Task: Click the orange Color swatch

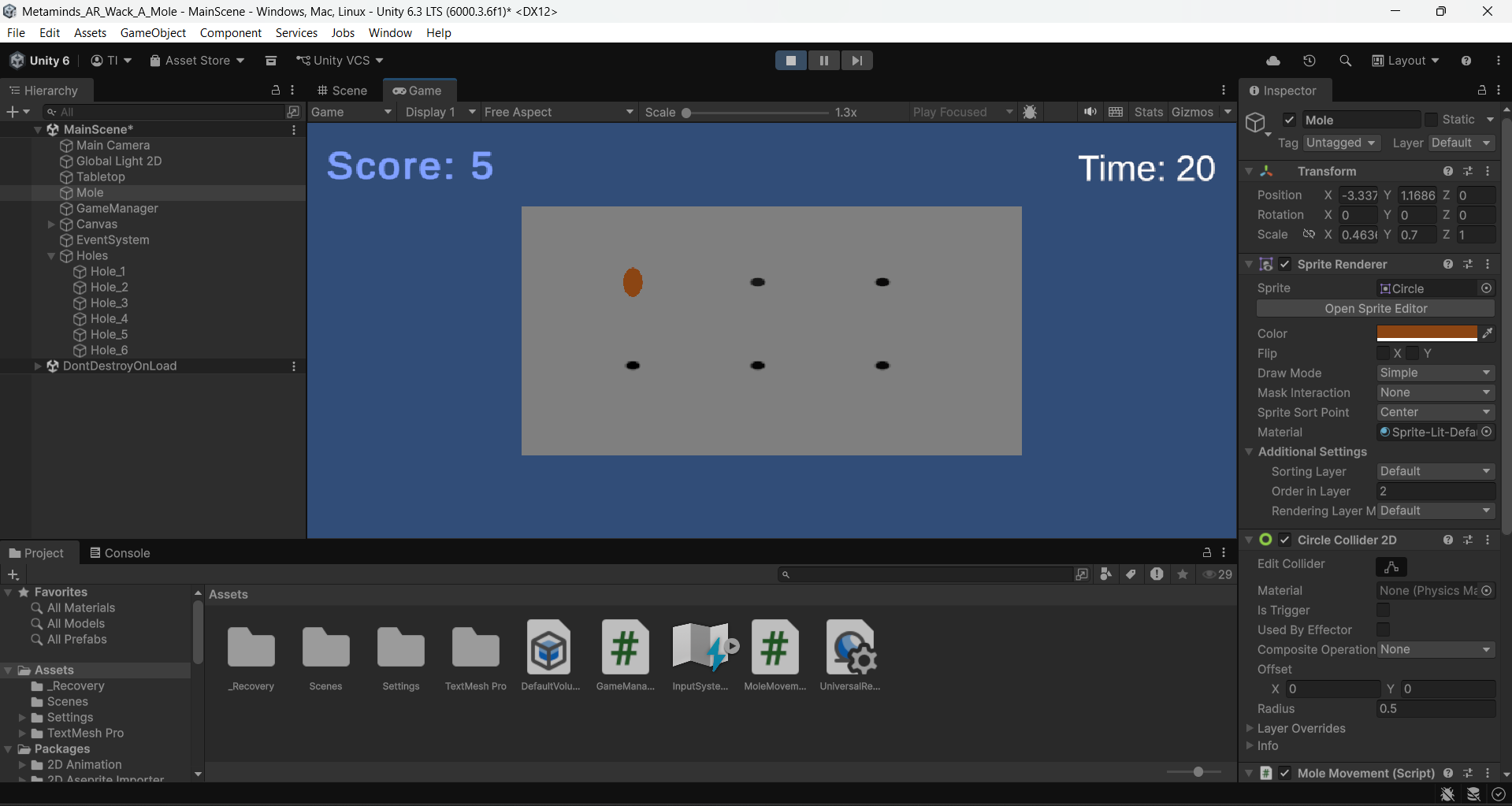Action: click(1426, 333)
